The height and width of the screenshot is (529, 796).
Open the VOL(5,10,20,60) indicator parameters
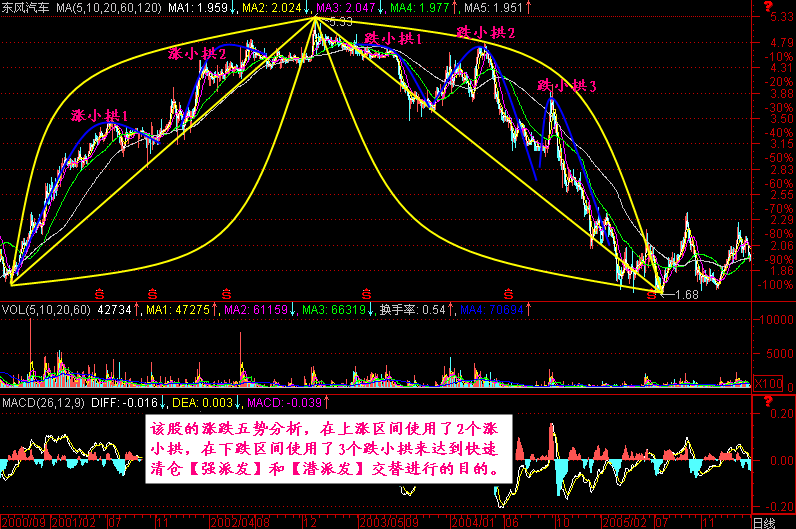[46, 310]
